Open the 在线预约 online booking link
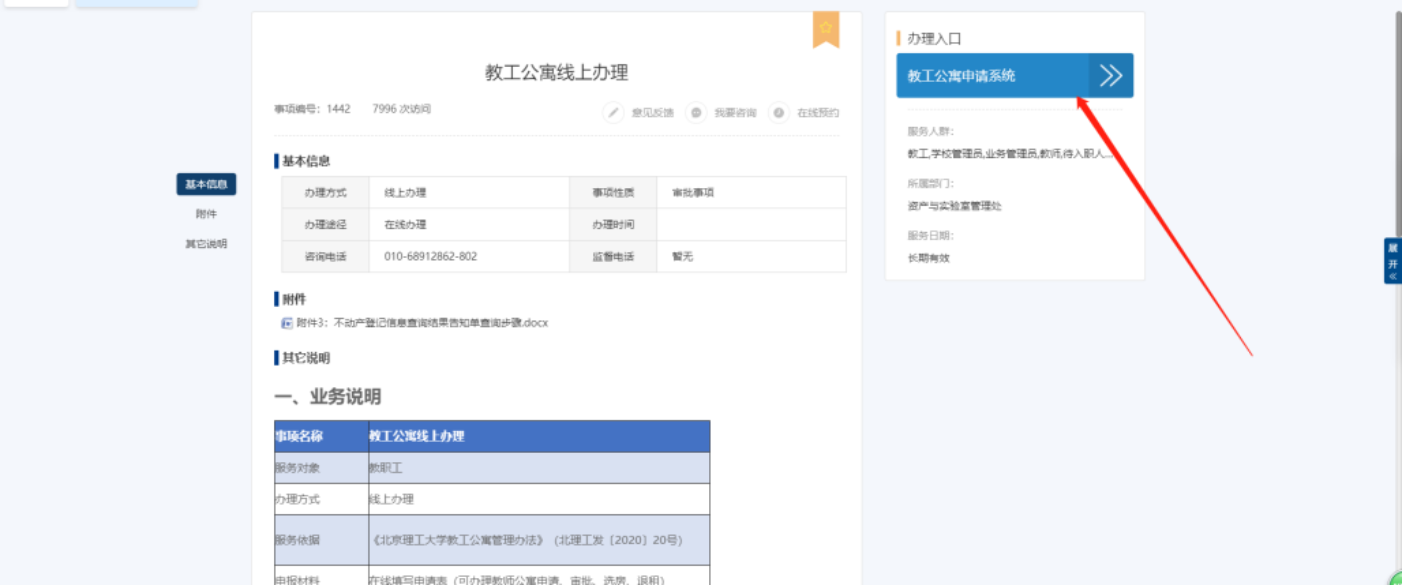 pyautogui.click(x=817, y=113)
